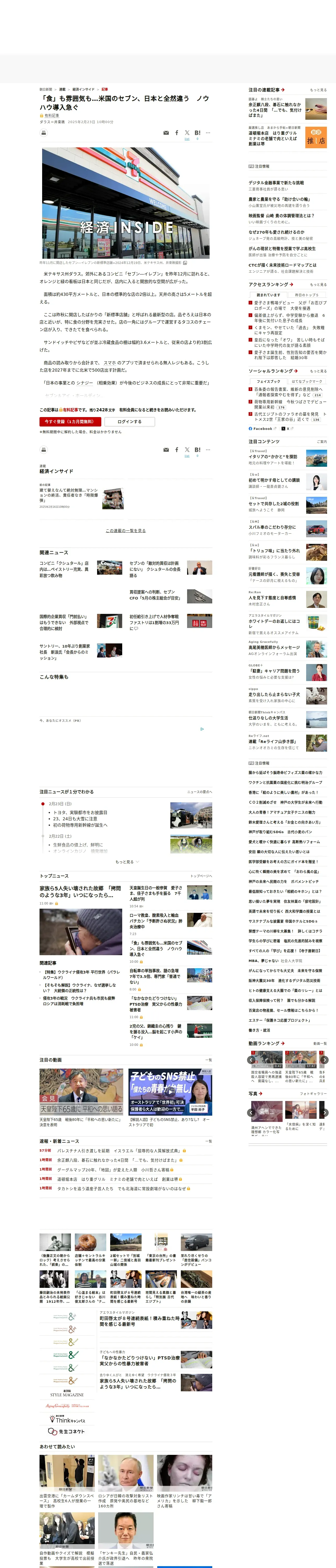
Task: Click もっと見る beside 注目の連載記事
Action: tap(318, 90)
